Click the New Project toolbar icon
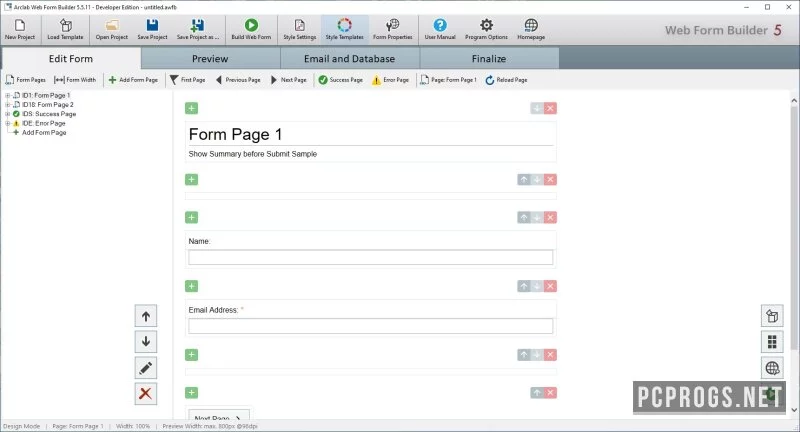 click(x=19, y=29)
